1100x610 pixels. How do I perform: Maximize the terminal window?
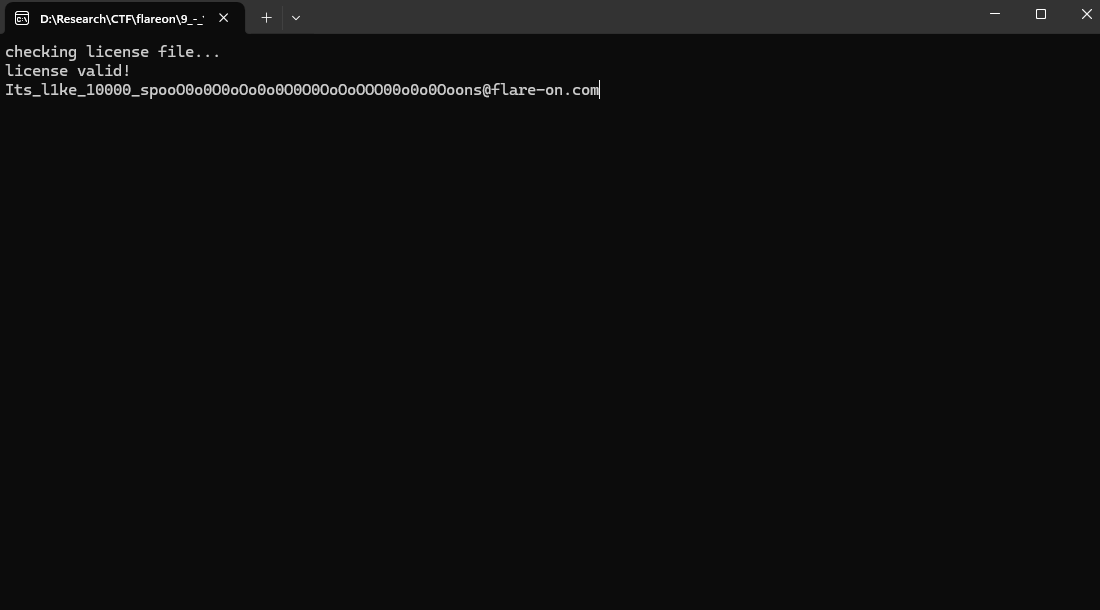pyautogui.click(x=1040, y=14)
